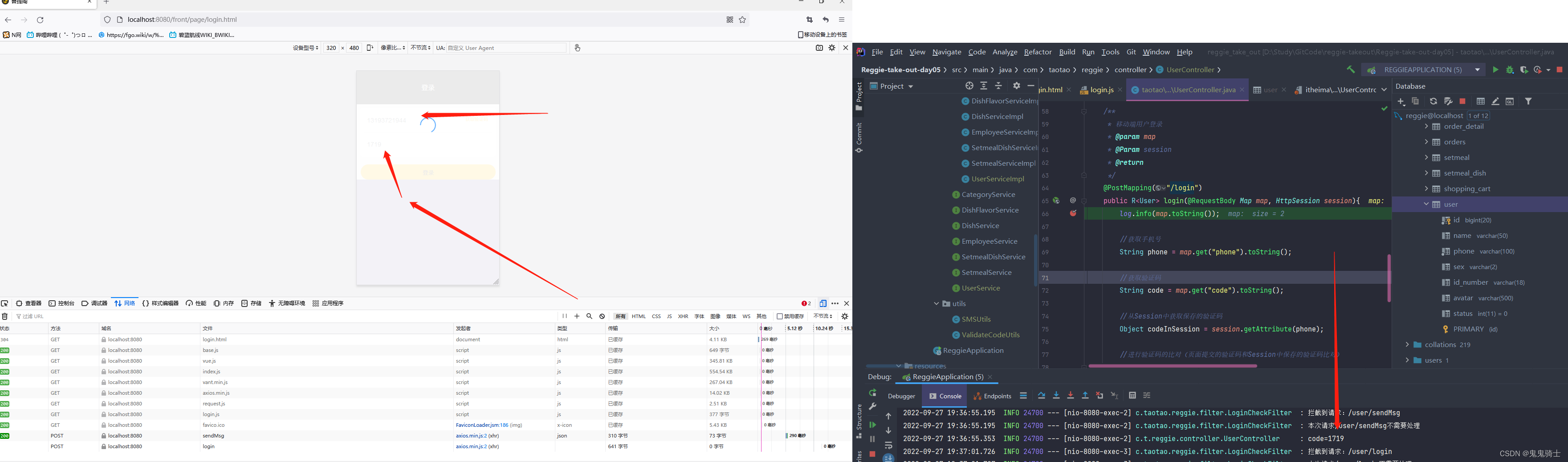Screen dimensions: 1568x462
Task: Open the 设备型号 device dropdown
Action: tap(305, 48)
